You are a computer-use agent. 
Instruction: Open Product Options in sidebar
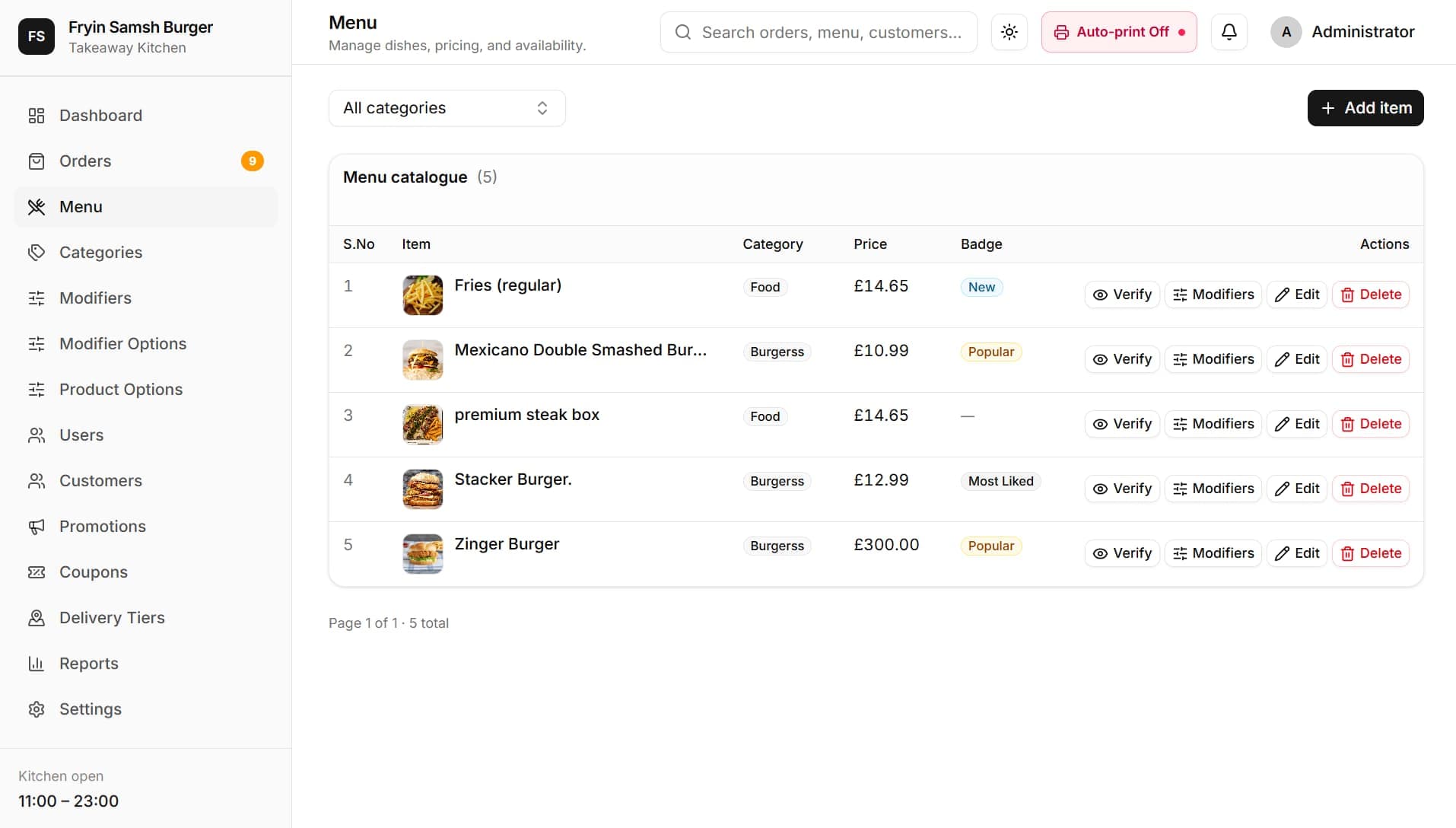tap(146, 390)
